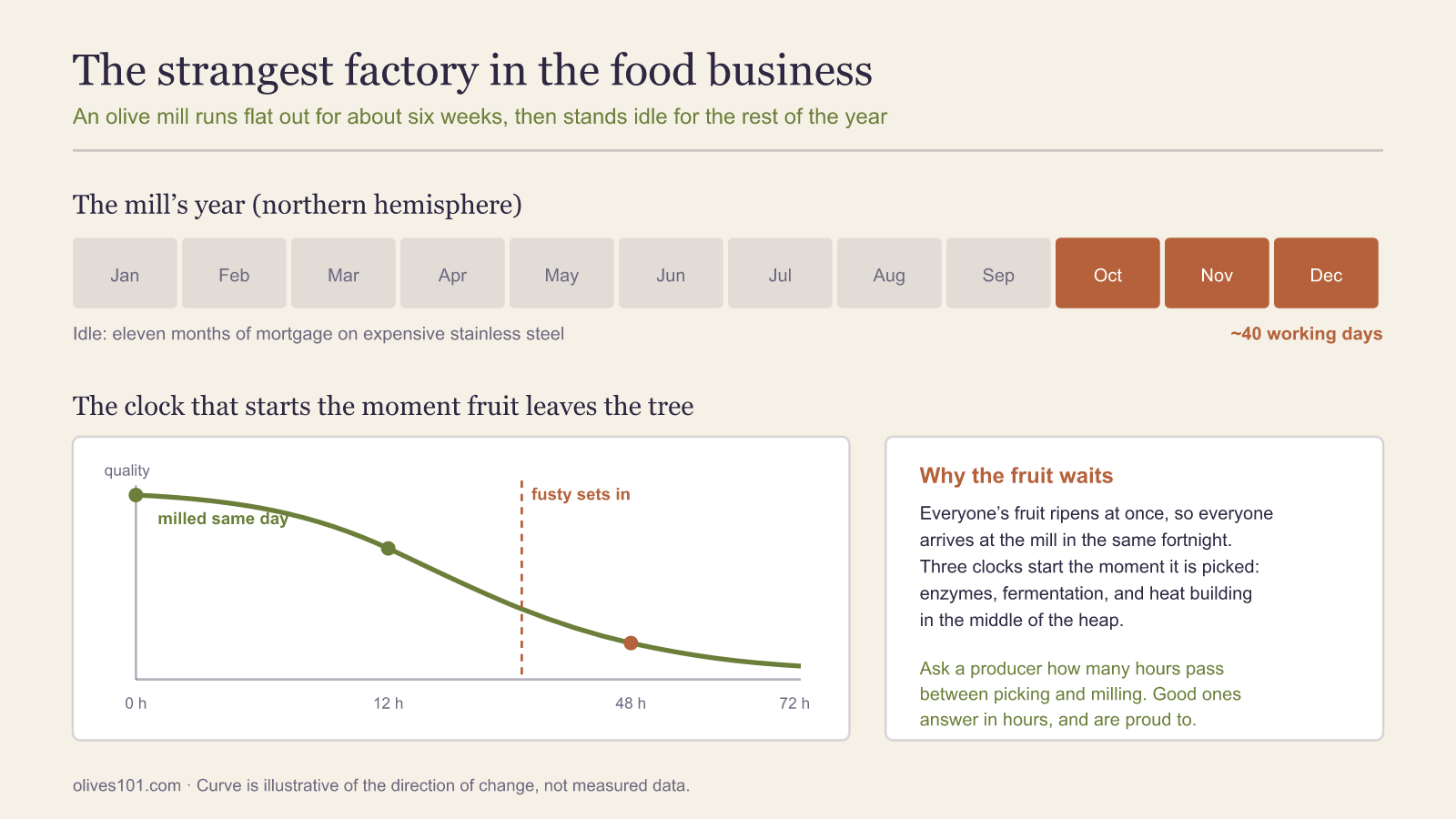Click the quality axis label
Screen dimensions: 1456x819
tap(126, 470)
